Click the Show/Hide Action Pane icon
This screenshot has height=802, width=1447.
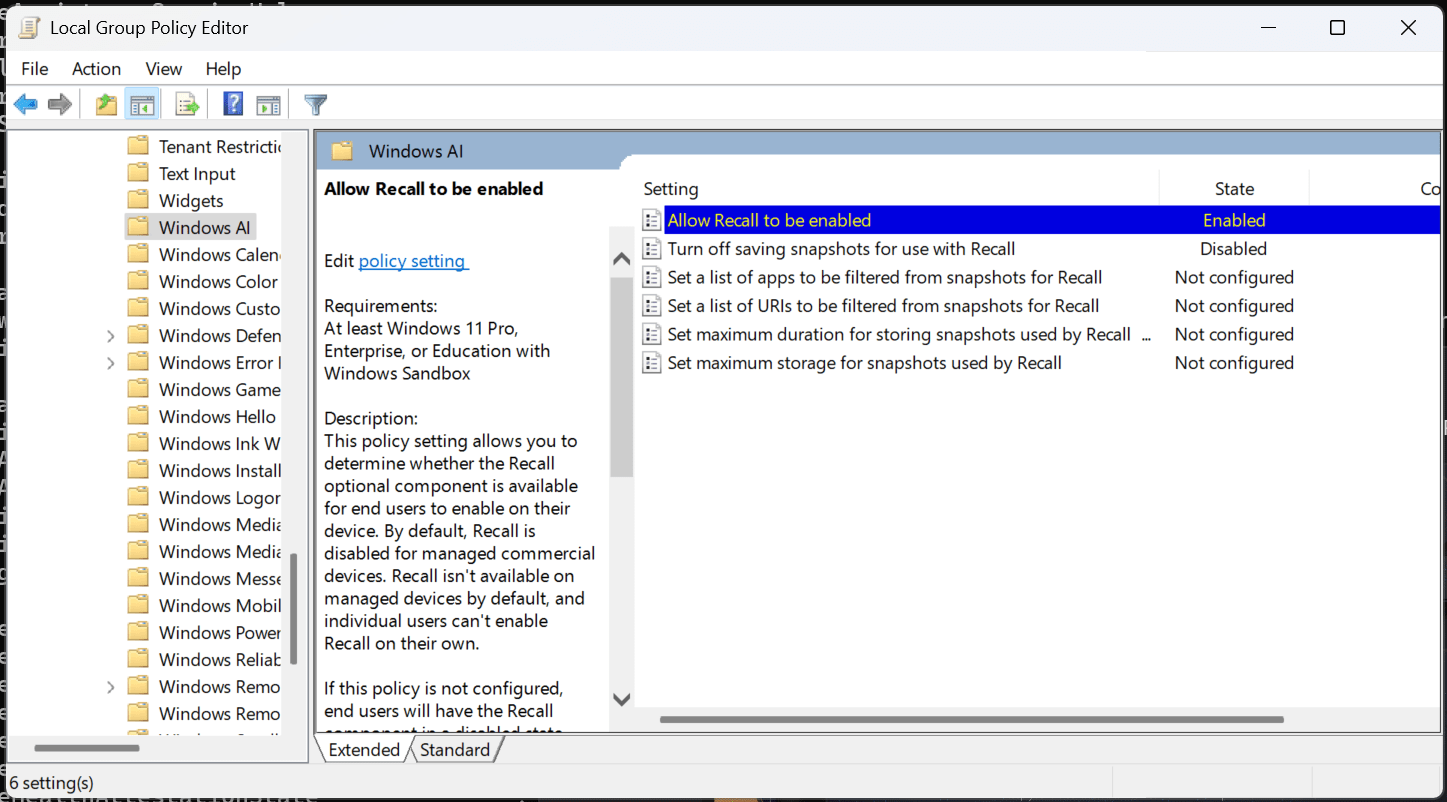pyautogui.click(x=268, y=104)
